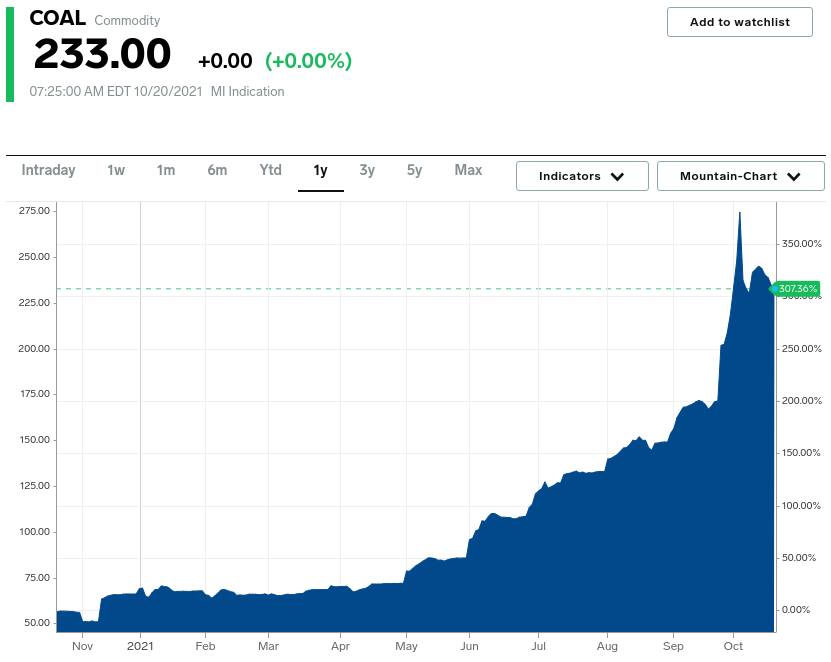Click the 307.36% current value marker
The image size is (831, 662).
click(795, 289)
